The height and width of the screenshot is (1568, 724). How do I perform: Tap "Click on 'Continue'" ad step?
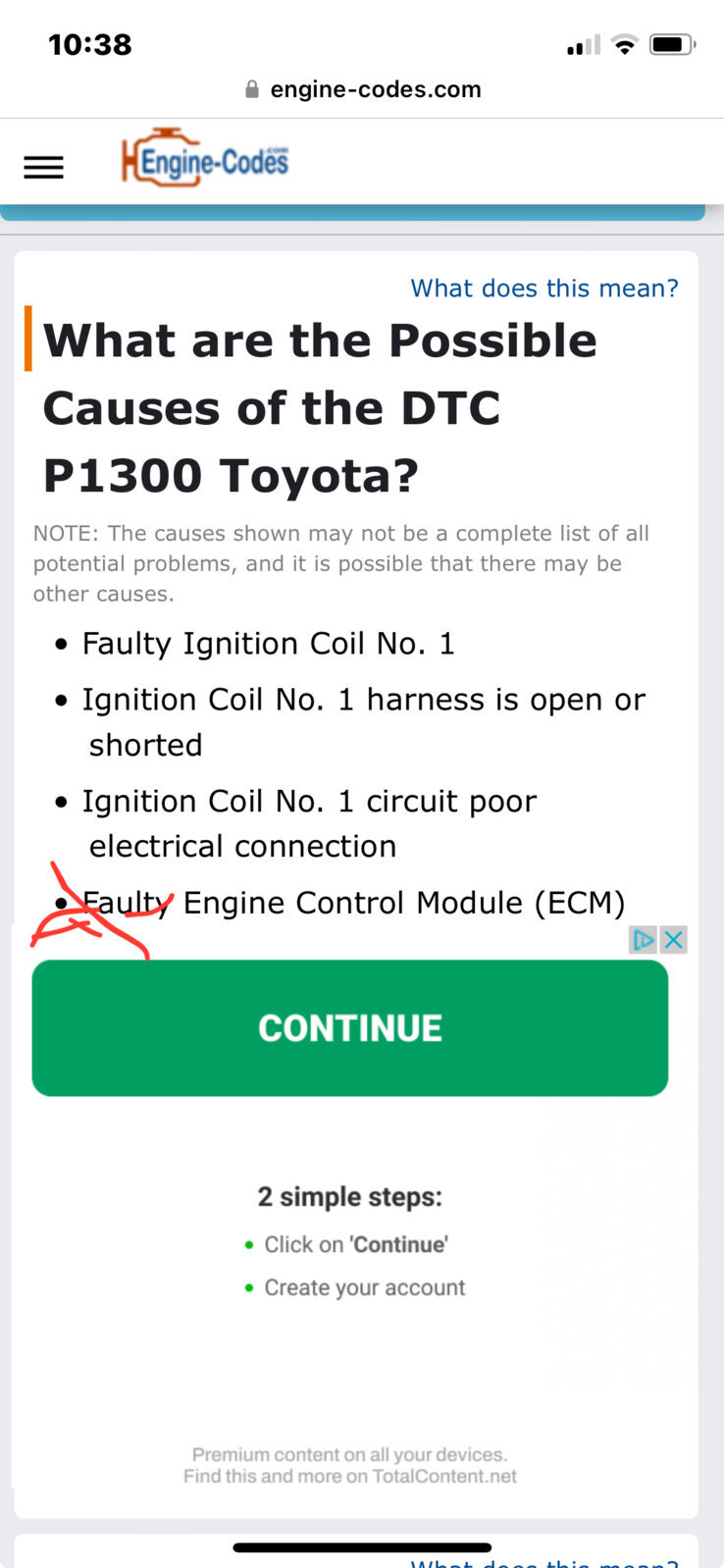pos(356,1244)
